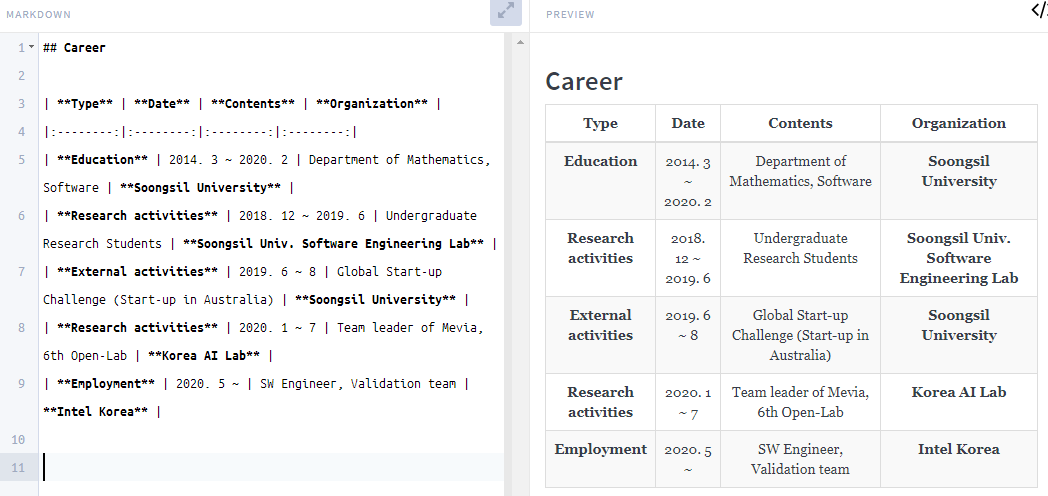1048x496 pixels.
Task: Click '**Type**' in the markdown header row
Action: coord(86,104)
